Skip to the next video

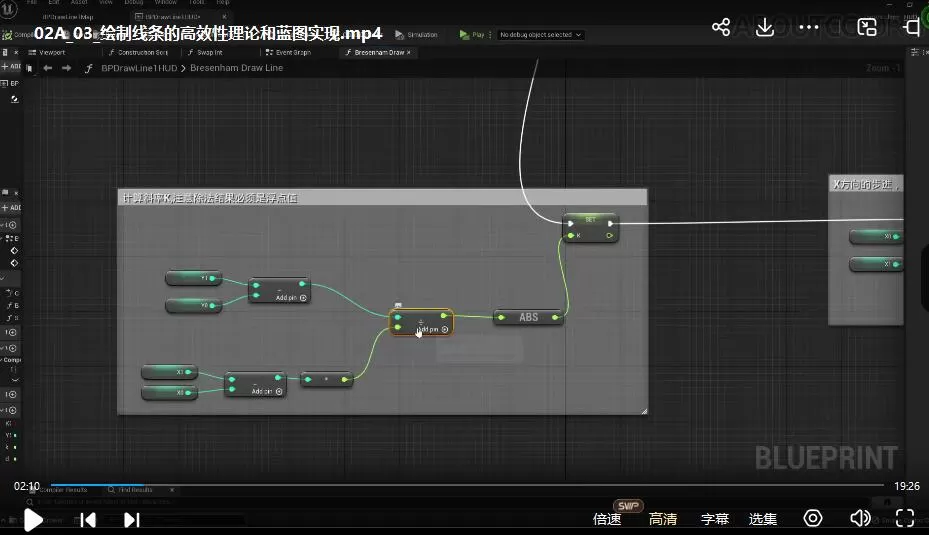tap(131, 519)
